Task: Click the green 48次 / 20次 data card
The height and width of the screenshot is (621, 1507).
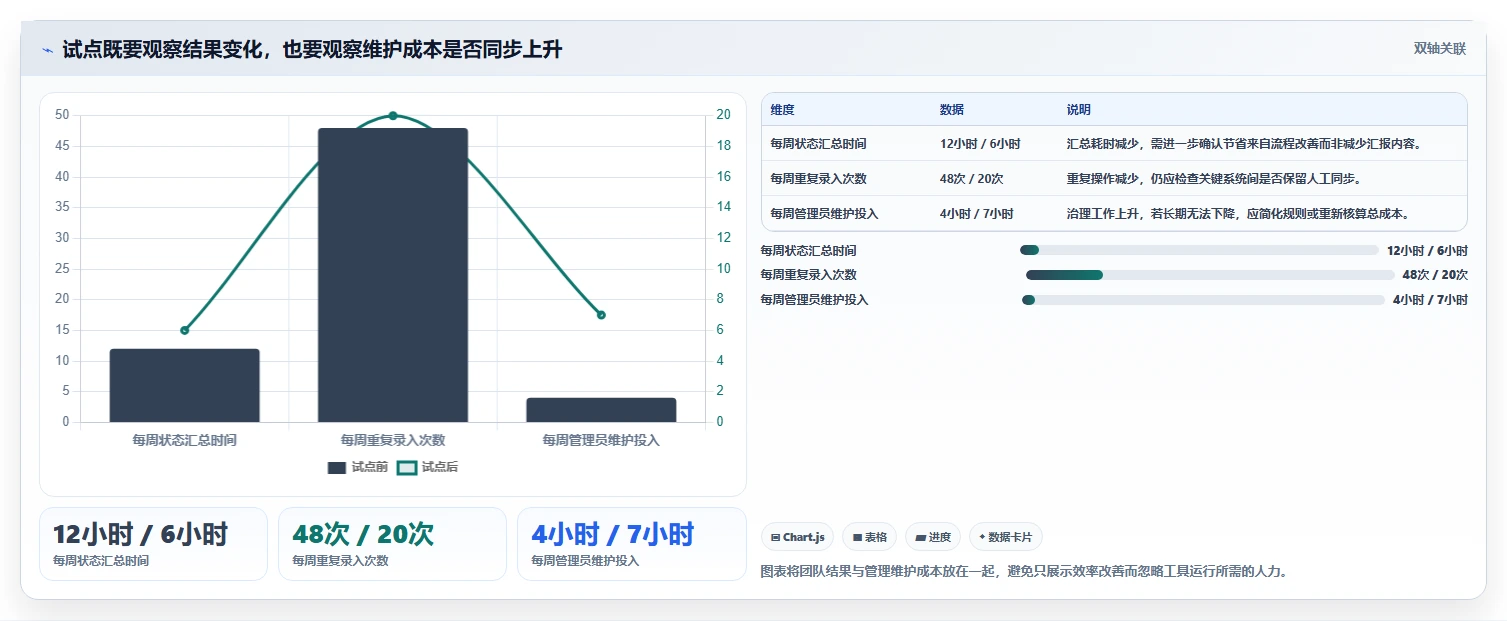Action: tap(392, 544)
